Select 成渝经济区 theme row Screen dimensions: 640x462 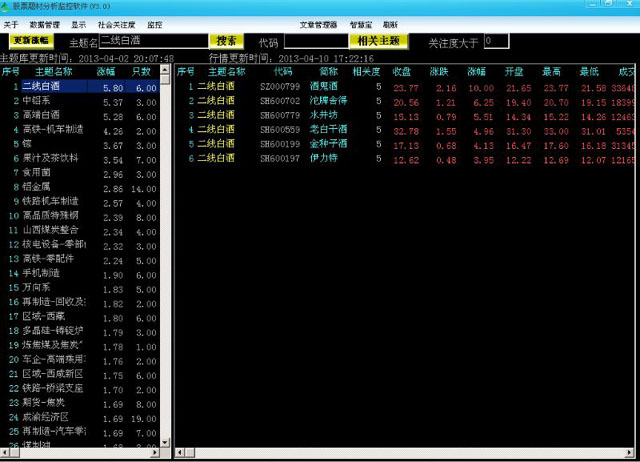pyautogui.click(x=80, y=418)
